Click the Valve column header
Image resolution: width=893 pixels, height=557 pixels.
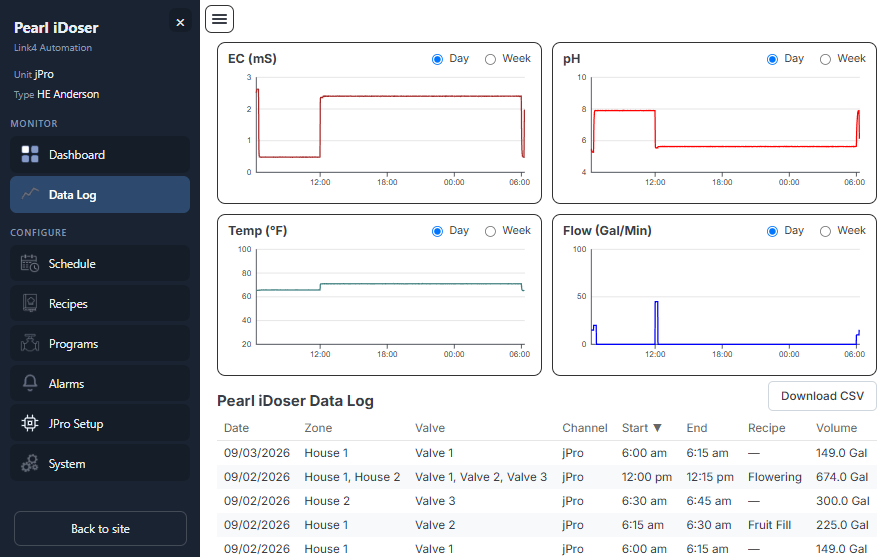430,428
